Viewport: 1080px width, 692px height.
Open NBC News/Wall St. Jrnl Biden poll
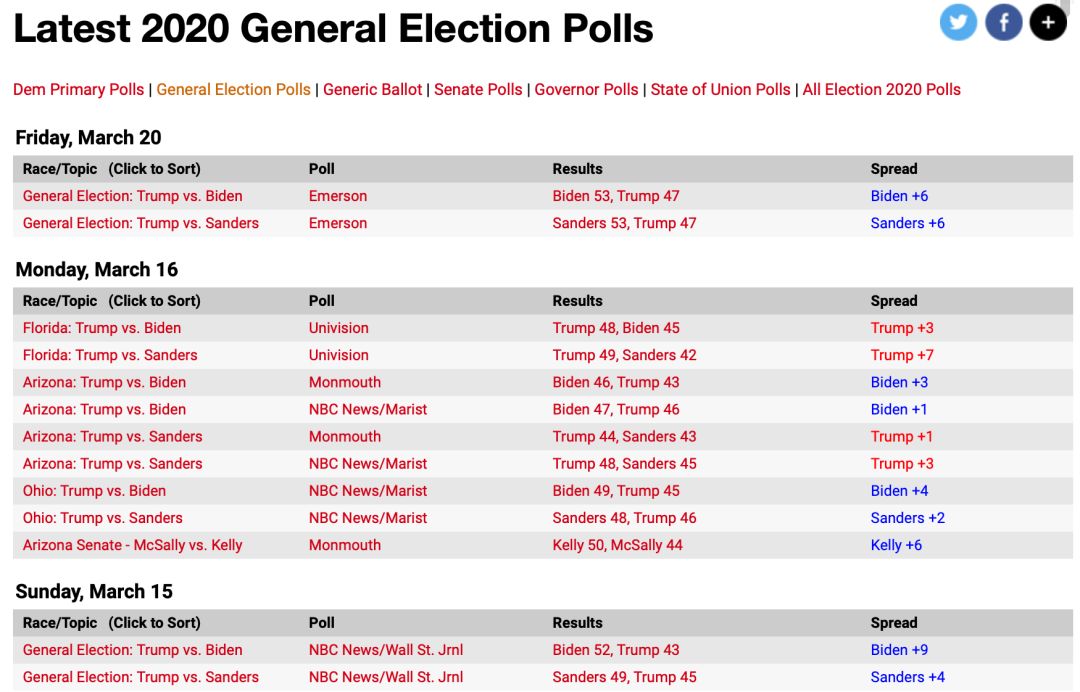385,650
